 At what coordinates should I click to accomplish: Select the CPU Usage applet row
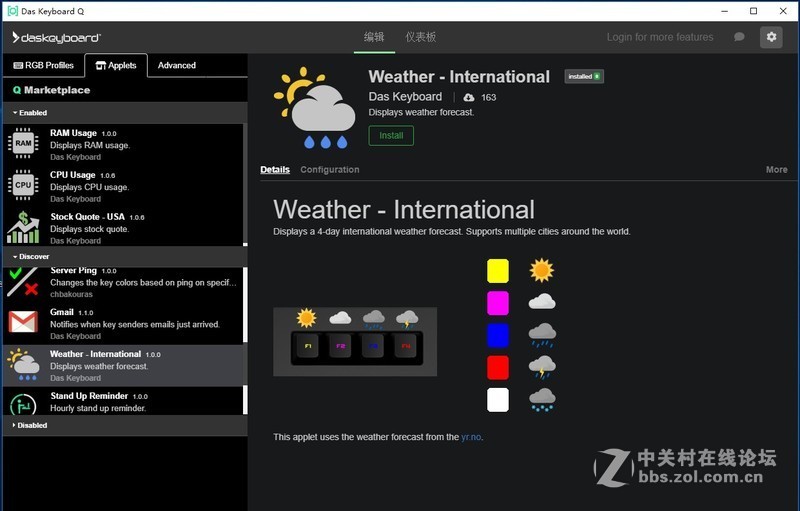tap(124, 186)
